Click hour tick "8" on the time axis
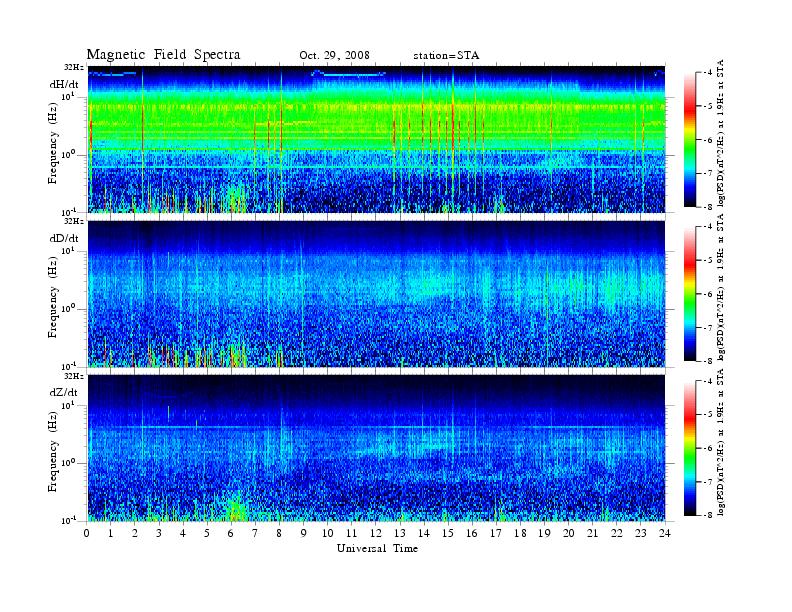792x612 pixels. click(279, 533)
